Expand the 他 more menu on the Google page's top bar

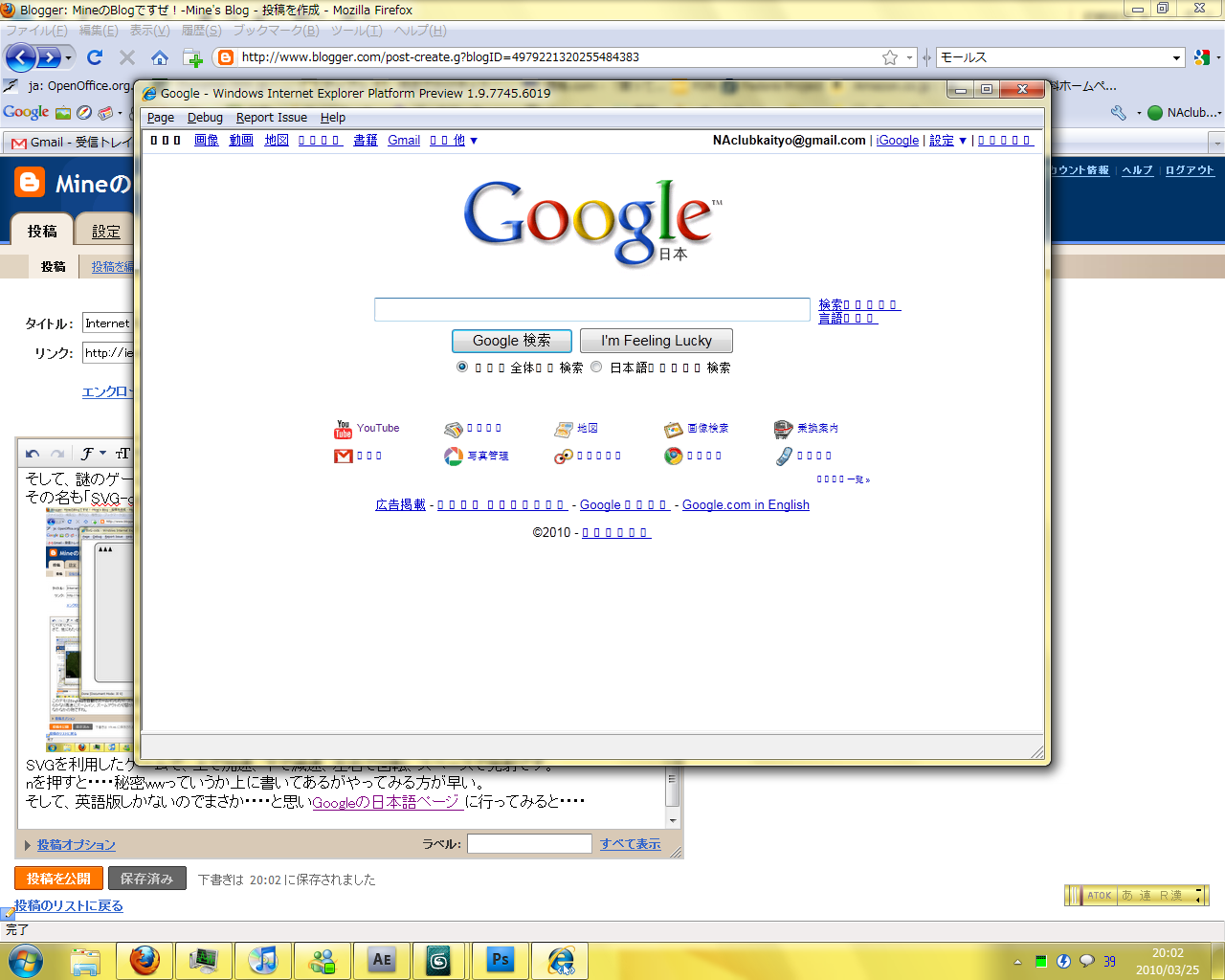click(453, 141)
